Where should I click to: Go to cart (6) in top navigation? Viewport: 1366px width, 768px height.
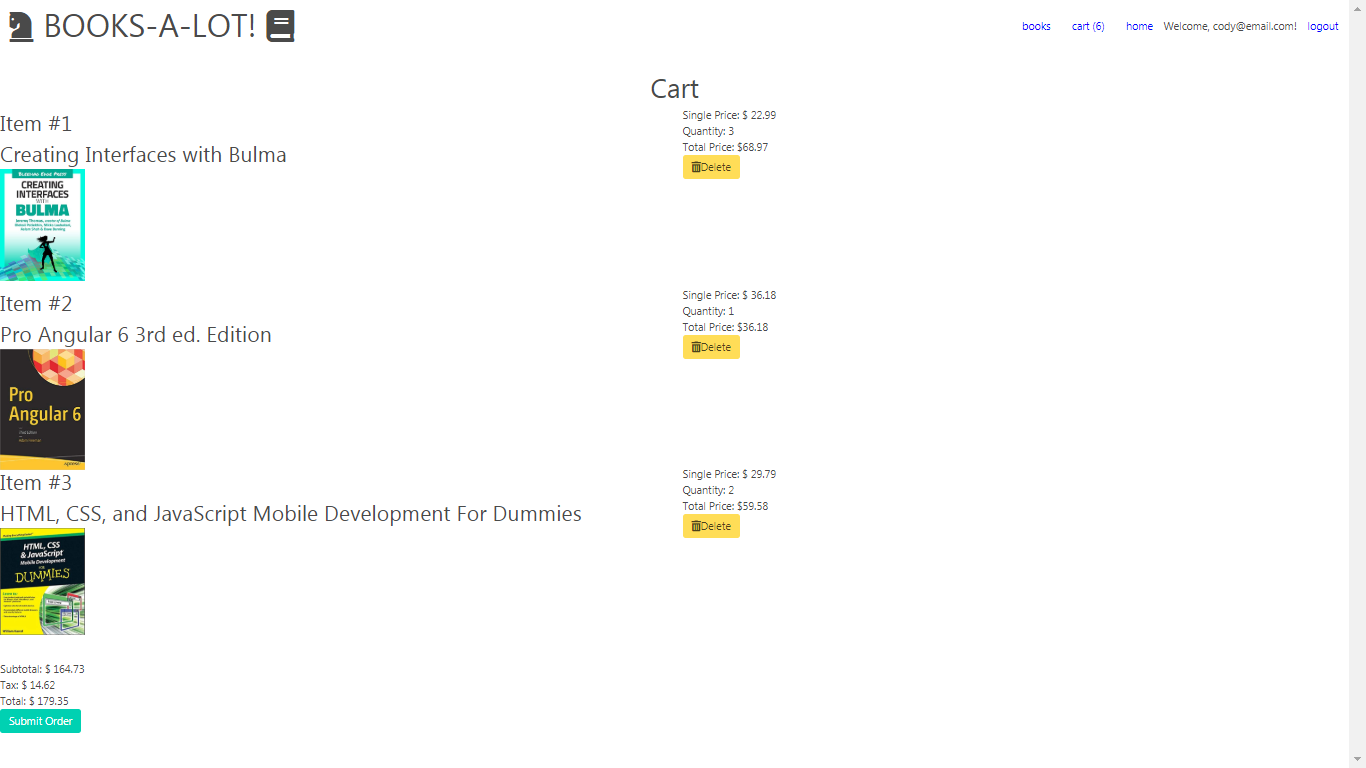[1088, 26]
